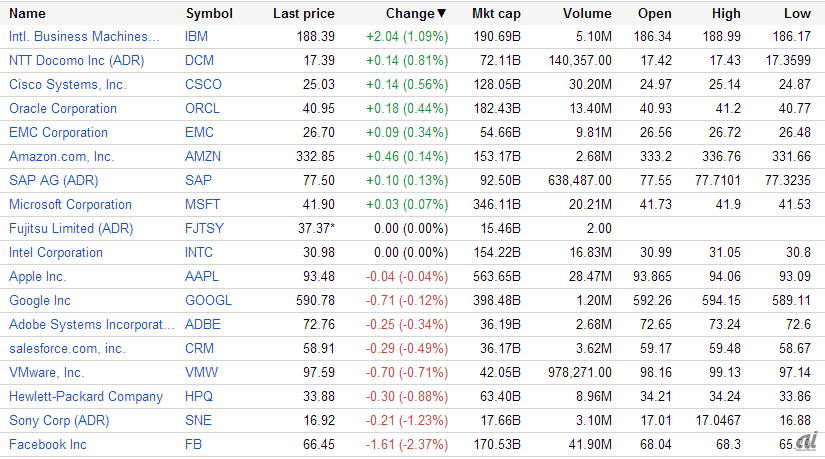Sort by the Last price header

pos(303,14)
